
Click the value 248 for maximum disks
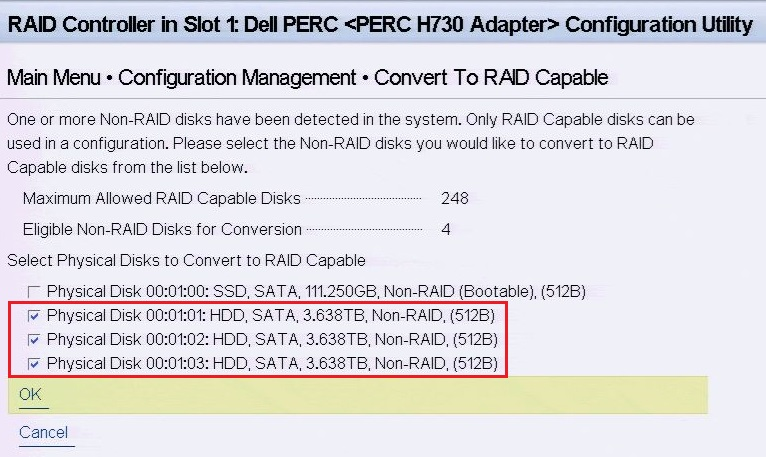(454, 198)
